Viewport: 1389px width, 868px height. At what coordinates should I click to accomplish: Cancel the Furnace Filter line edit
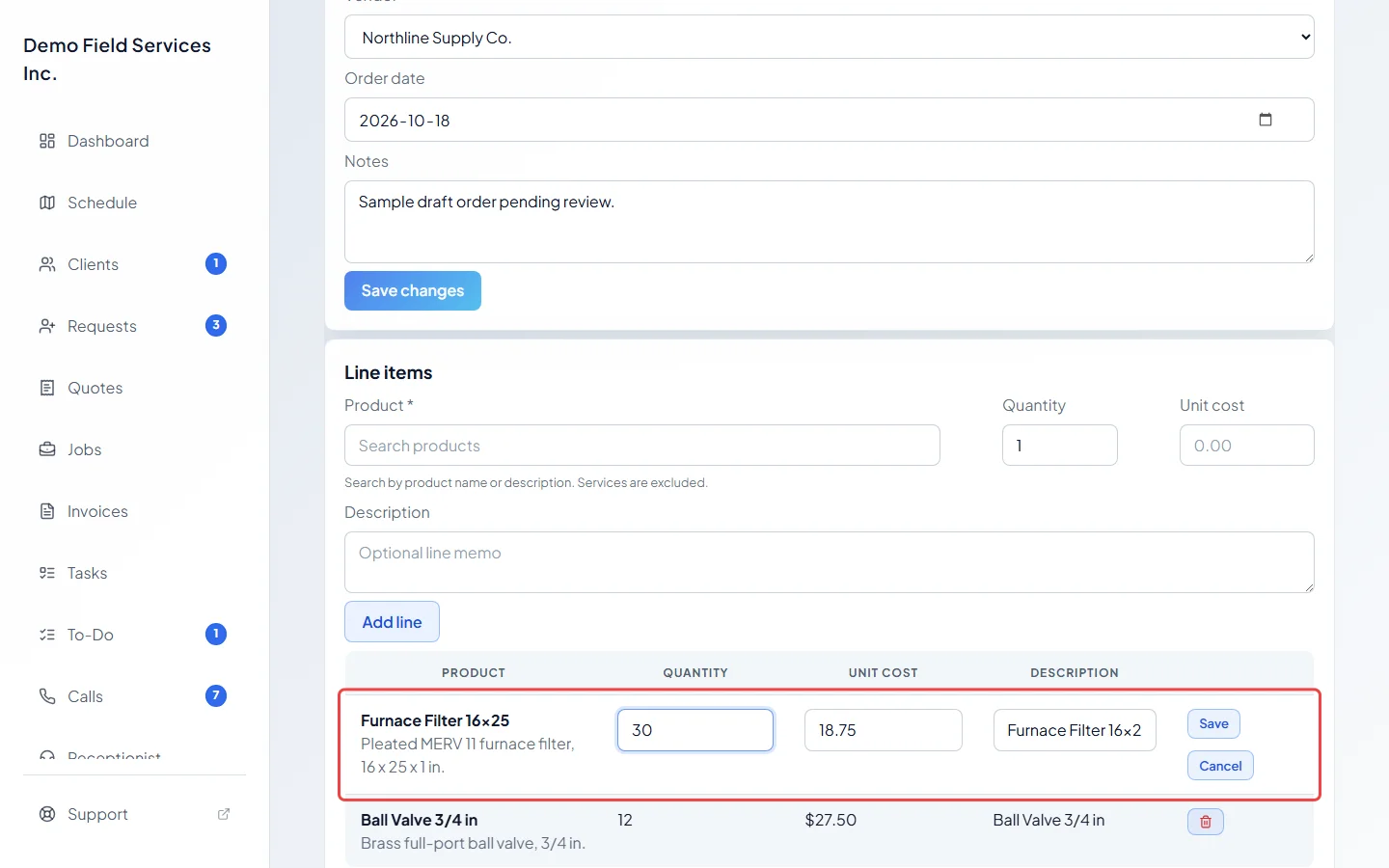[1220, 766]
